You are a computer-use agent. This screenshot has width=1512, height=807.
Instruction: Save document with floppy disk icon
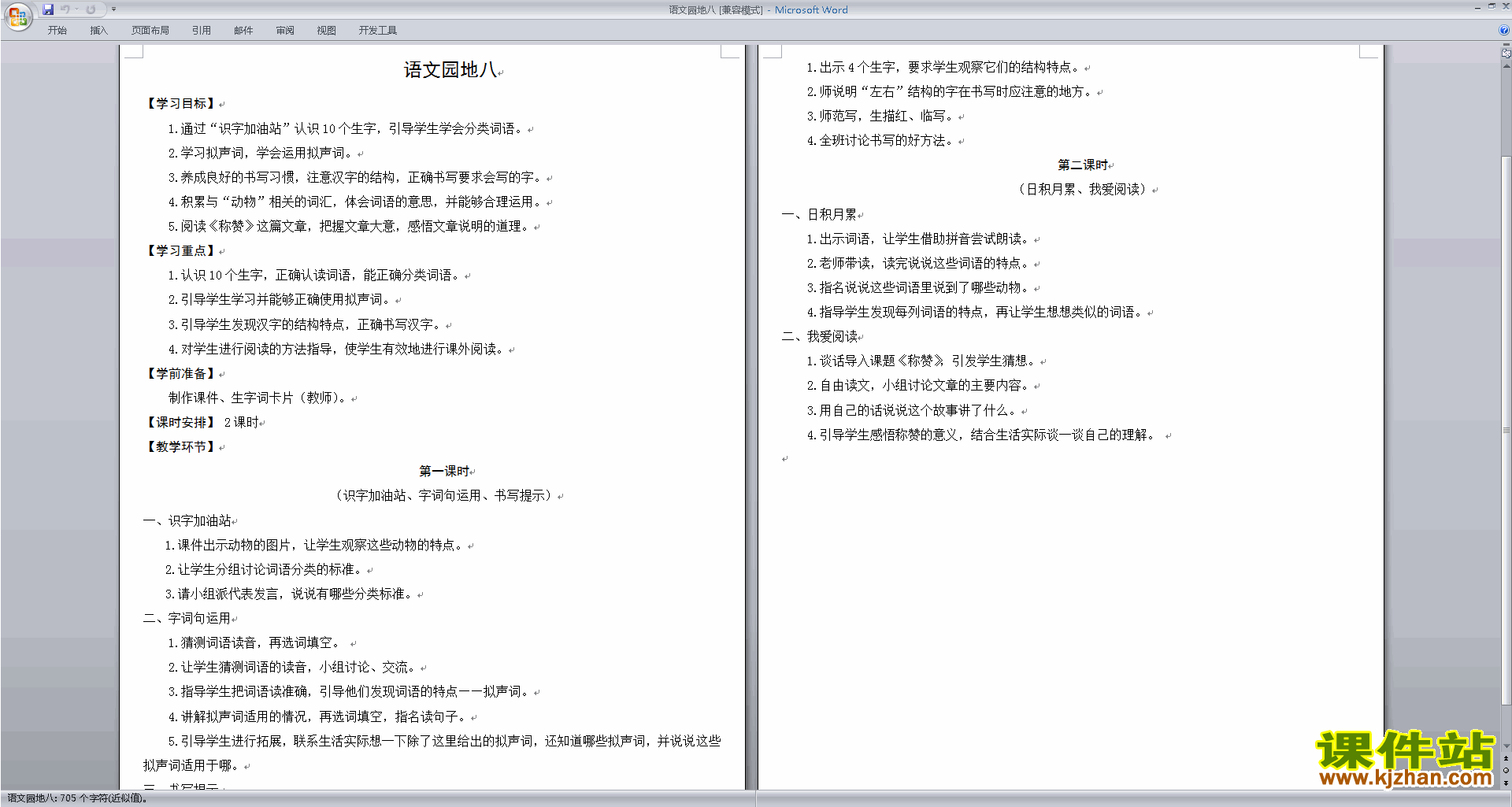click(48, 9)
